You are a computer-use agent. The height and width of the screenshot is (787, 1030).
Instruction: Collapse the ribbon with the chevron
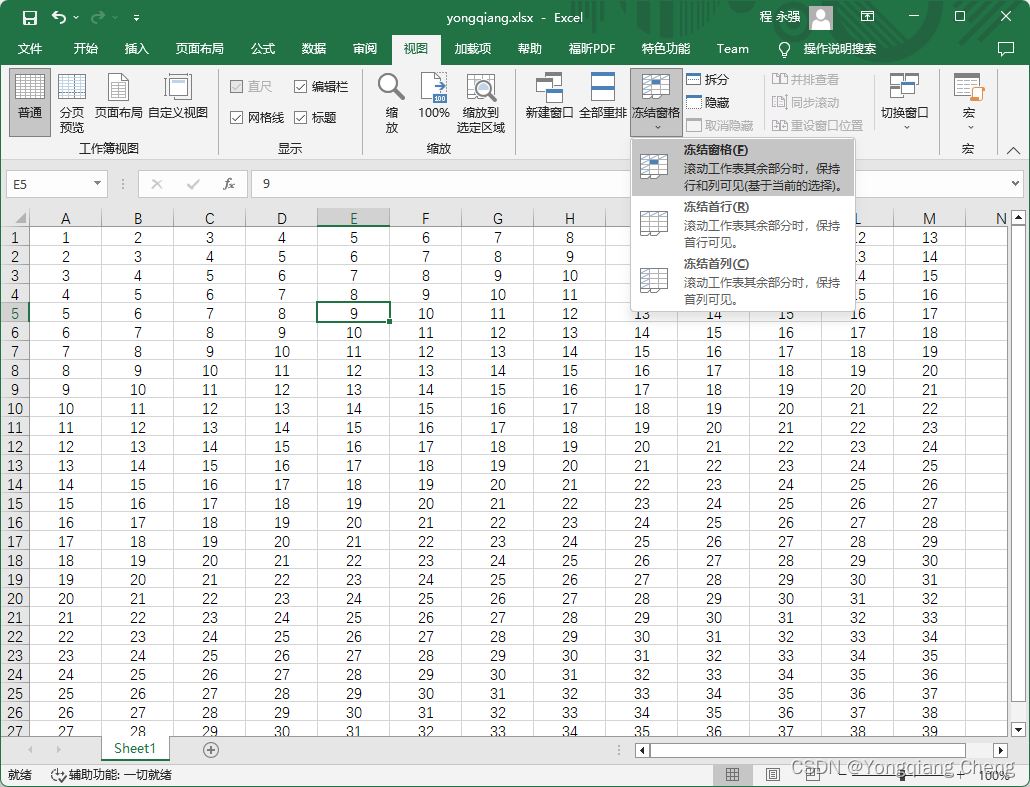tap(1014, 150)
